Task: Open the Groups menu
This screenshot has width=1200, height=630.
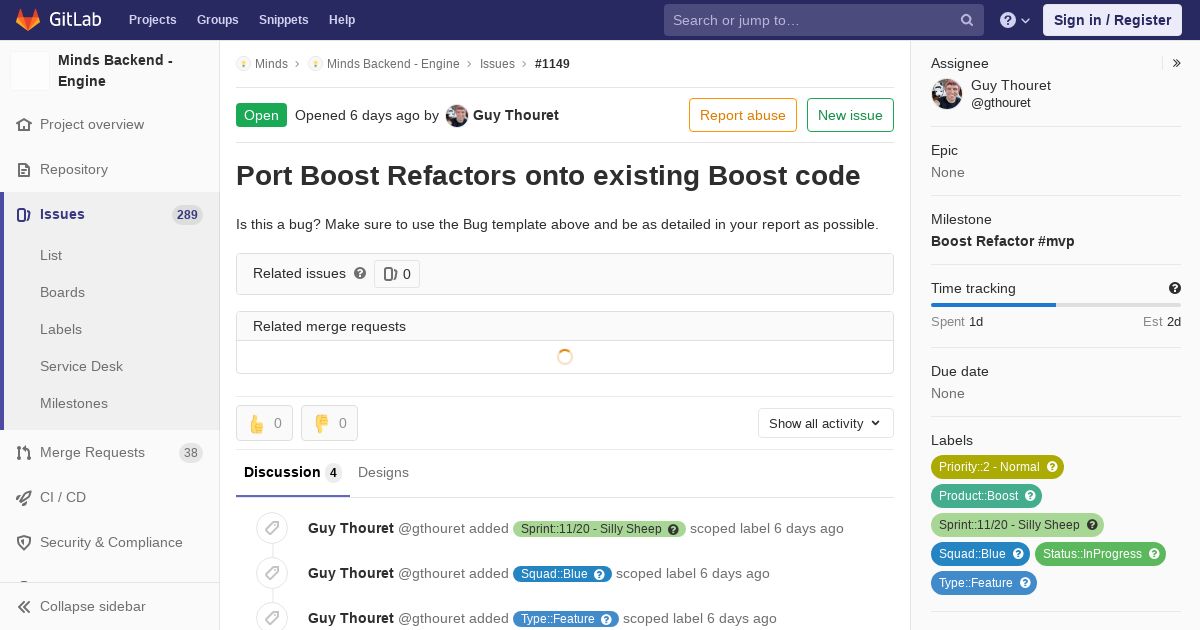Action: click(217, 20)
